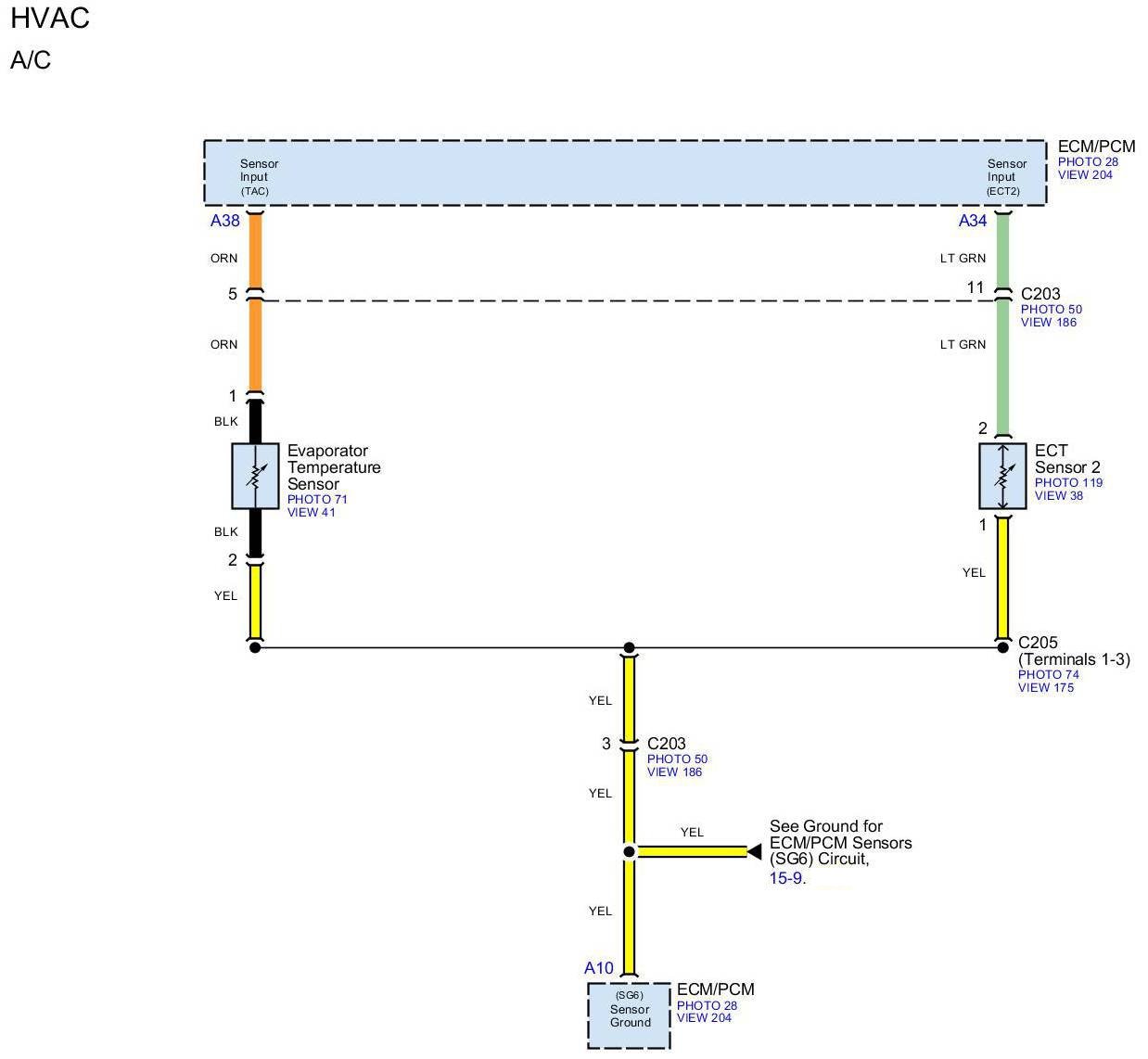Open PHOTO 50 link under lower C203
1148x1059 pixels.
(x=677, y=759)
